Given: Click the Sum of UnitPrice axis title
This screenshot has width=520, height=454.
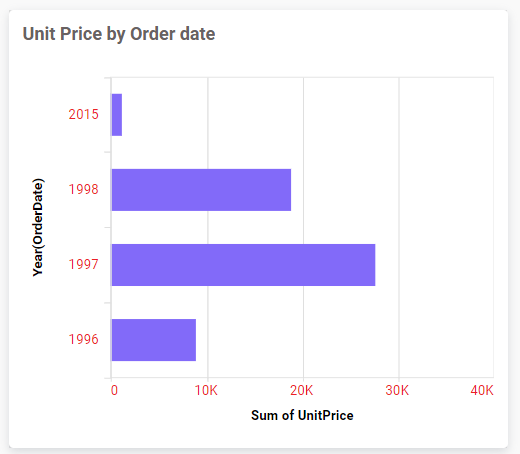Looking at the screenshot, I should (x=302, y=415).
